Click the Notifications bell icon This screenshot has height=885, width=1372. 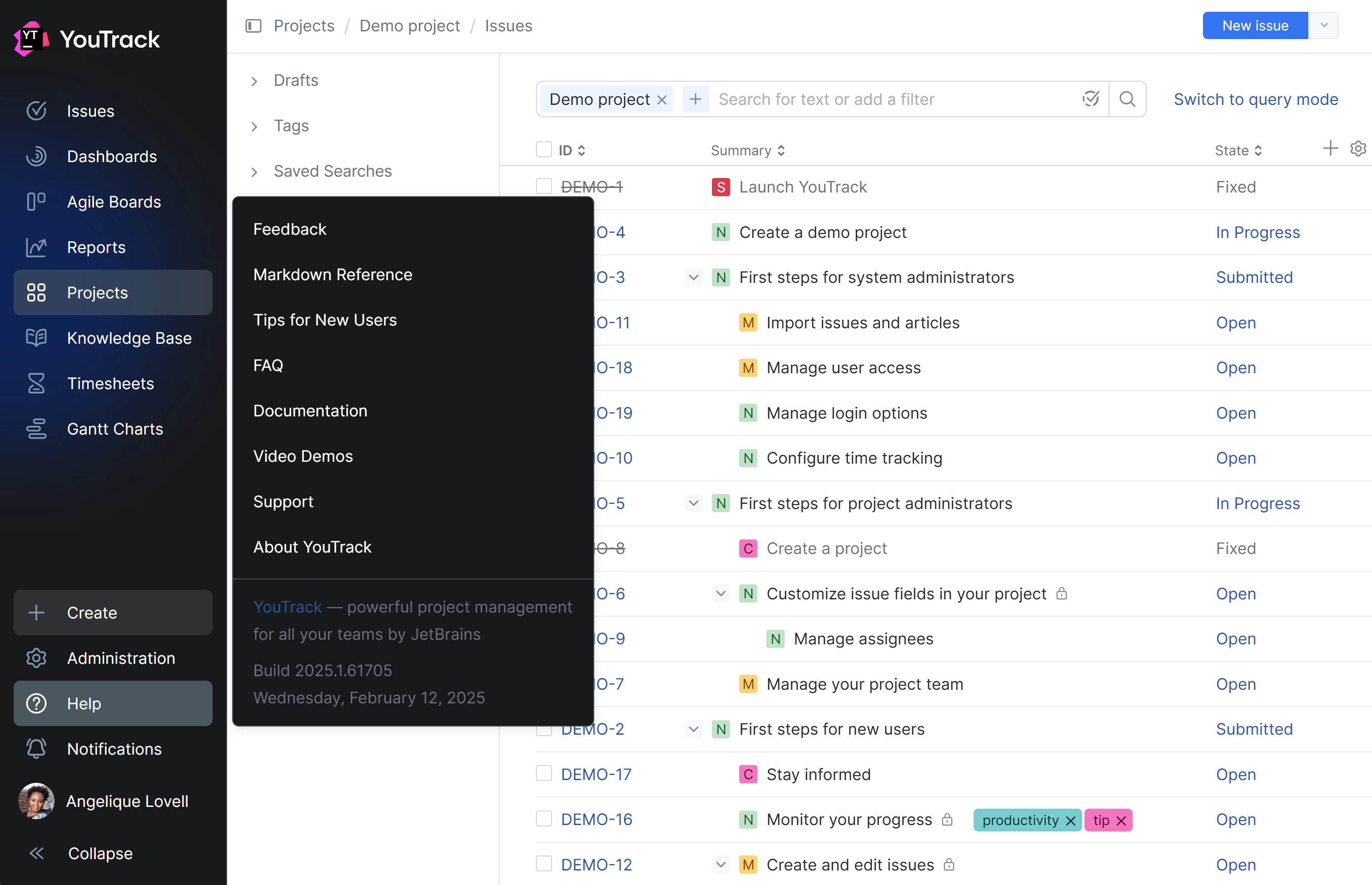point(36,749)
